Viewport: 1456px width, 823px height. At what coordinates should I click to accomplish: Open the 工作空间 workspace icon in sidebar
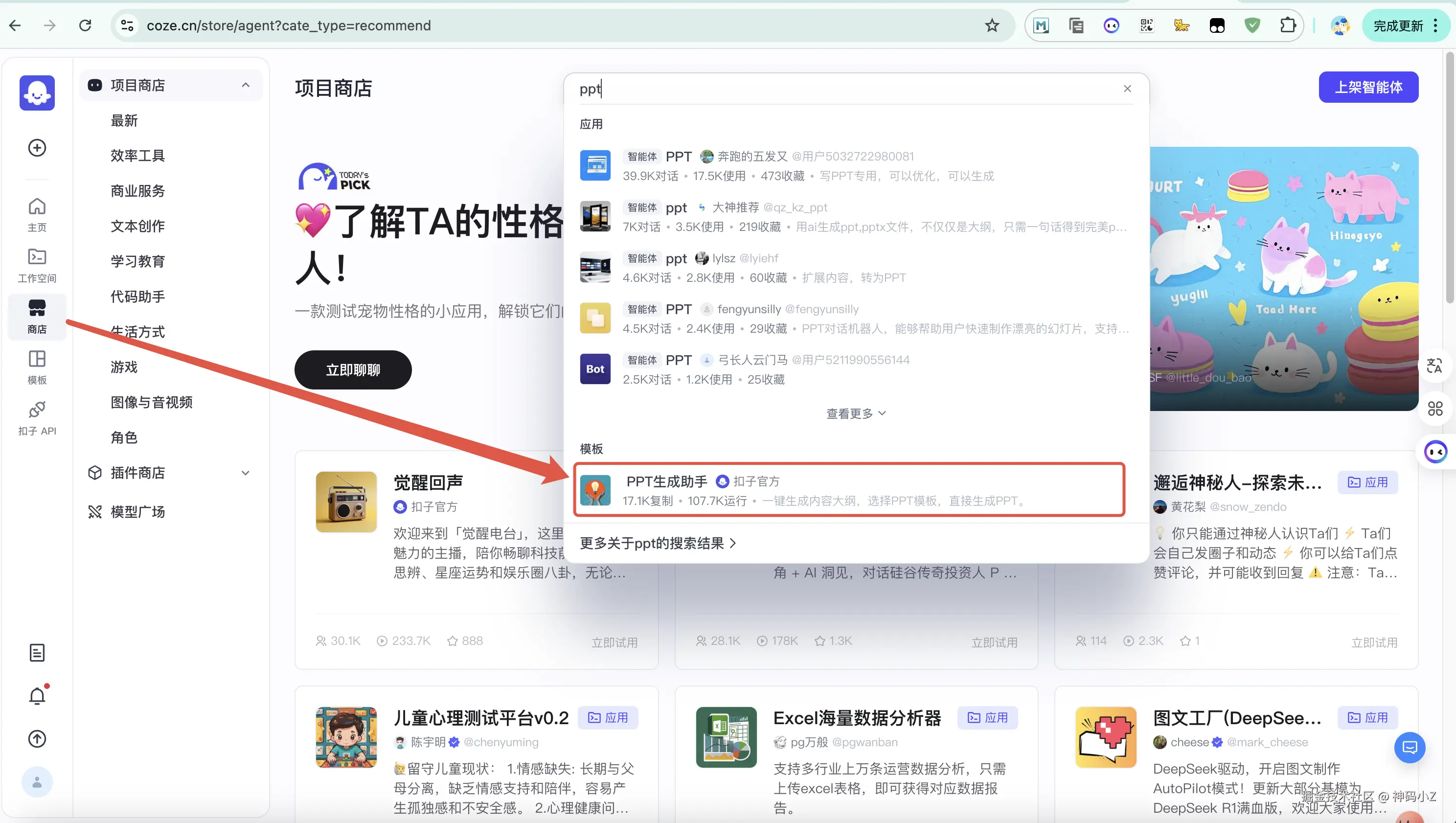[37, 264]
